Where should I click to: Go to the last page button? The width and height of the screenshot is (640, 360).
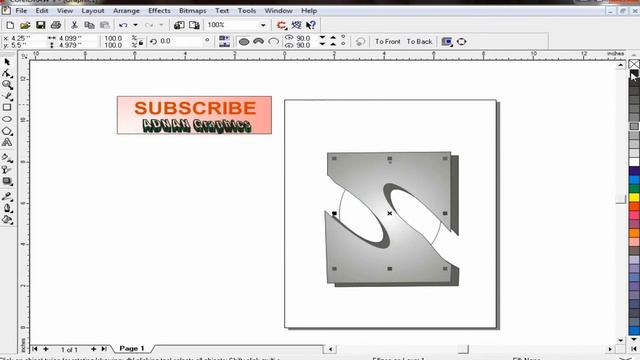coord(104,349)
